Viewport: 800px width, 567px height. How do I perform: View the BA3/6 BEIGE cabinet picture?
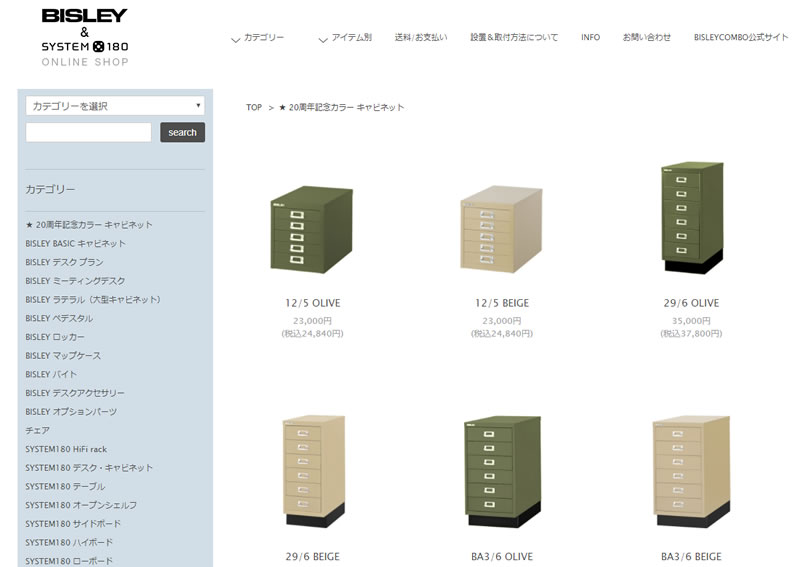tap(691, 470)
